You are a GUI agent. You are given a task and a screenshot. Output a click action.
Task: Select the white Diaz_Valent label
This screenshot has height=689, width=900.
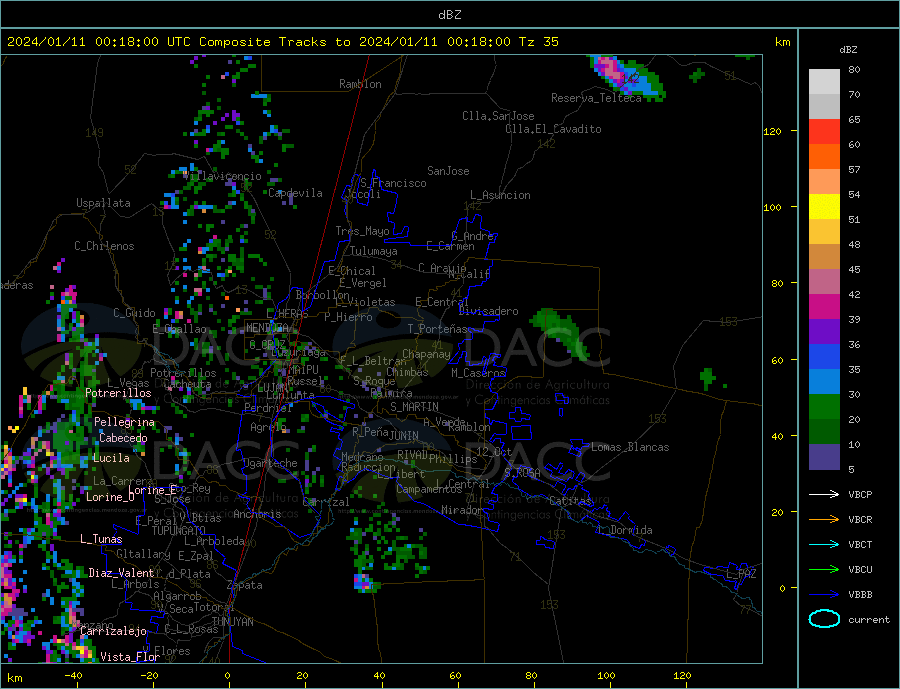click(121, 573)
